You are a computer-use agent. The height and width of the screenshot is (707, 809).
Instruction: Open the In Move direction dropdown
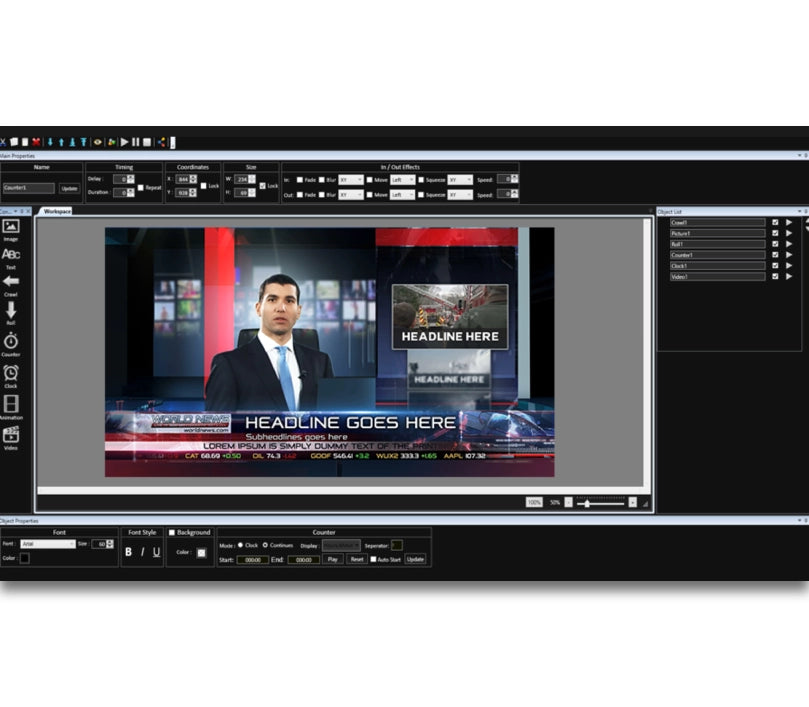point(402,180)
